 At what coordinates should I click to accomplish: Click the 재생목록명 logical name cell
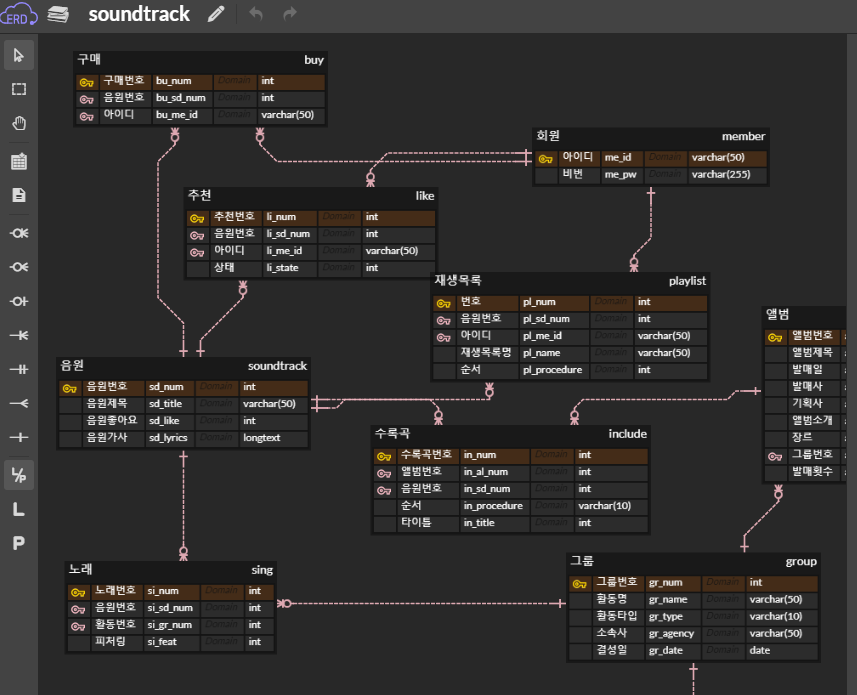[486, 353]
